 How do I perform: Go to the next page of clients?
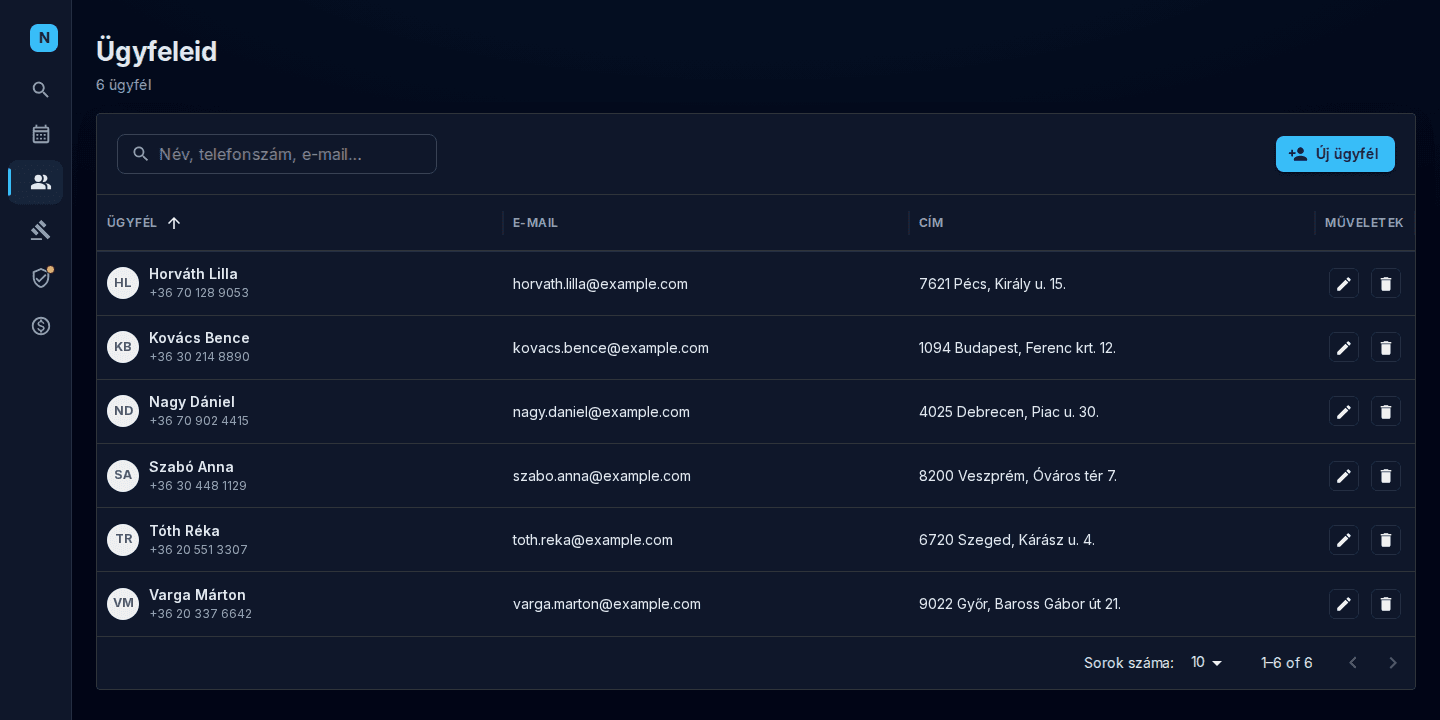[1393, 663]
